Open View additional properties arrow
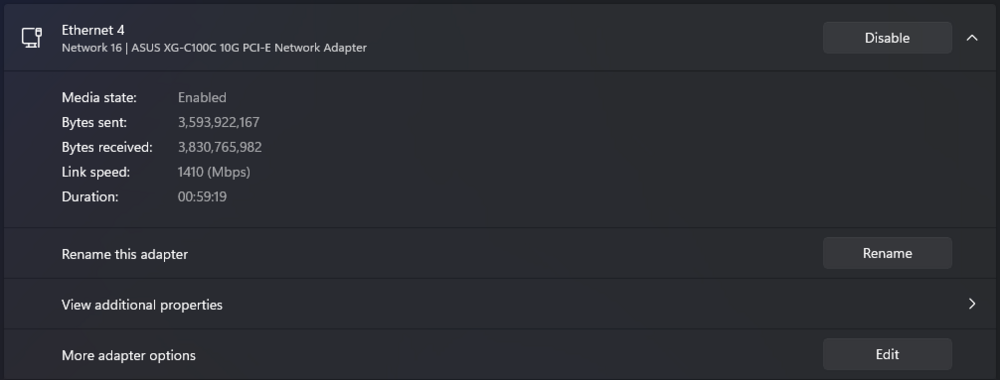The image size is (1000, 380). (x=972, y=304)
